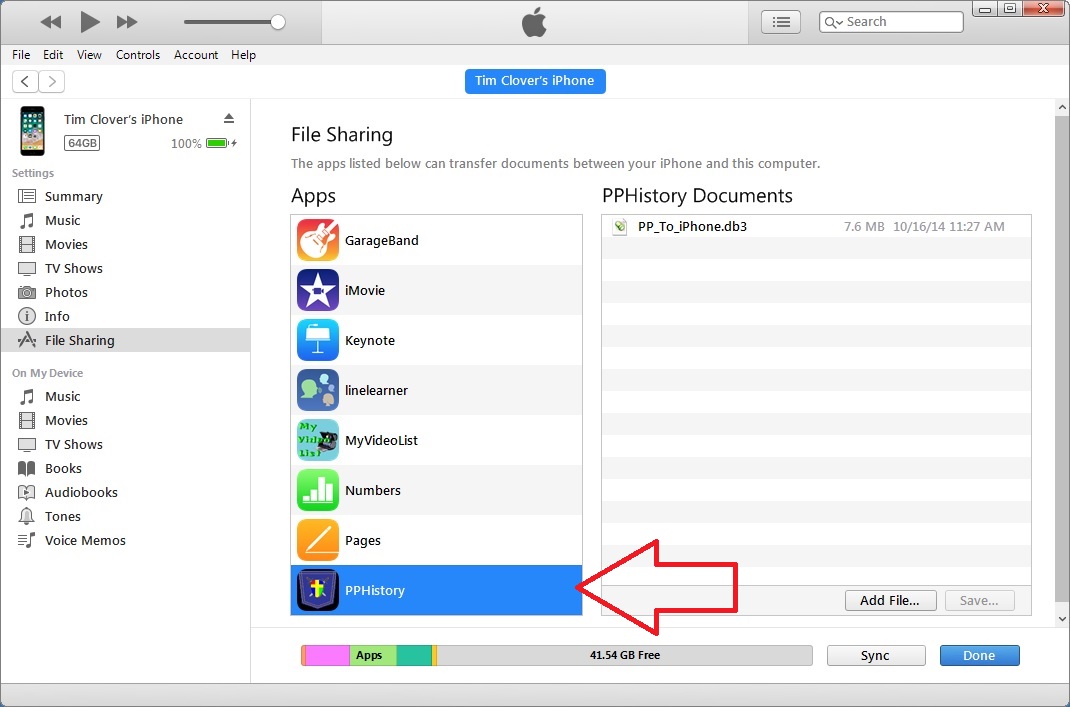Click the 64GB capacity badge
1070x707 pixels.
(82, 143)
